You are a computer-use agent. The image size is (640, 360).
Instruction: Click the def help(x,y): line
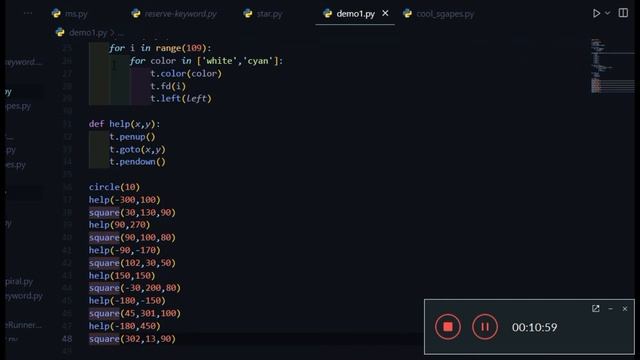pos(124,124)
